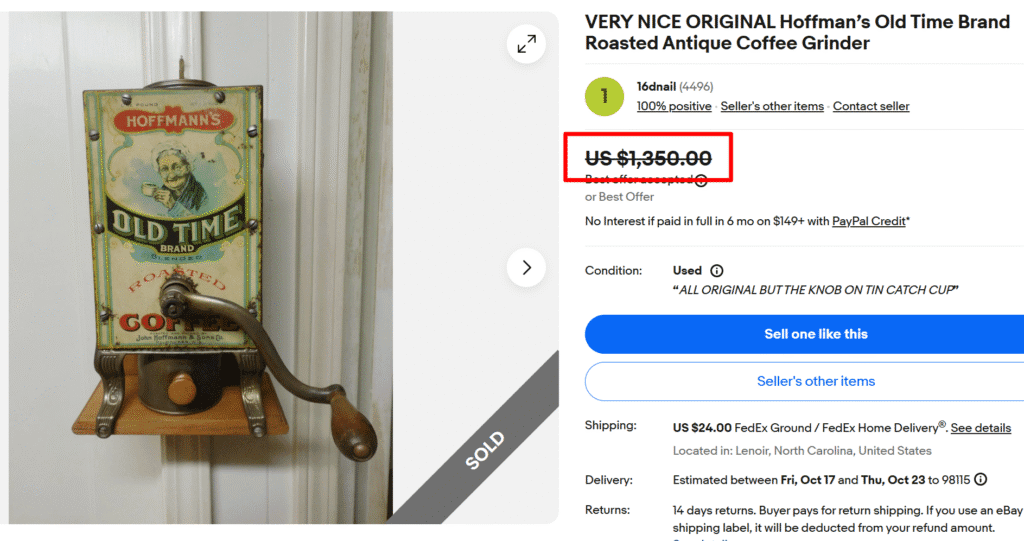This screenshot has height=541, width=1024.
Task: Click the seller's feedback count (4496)
Action: click(x=696, y=87)
